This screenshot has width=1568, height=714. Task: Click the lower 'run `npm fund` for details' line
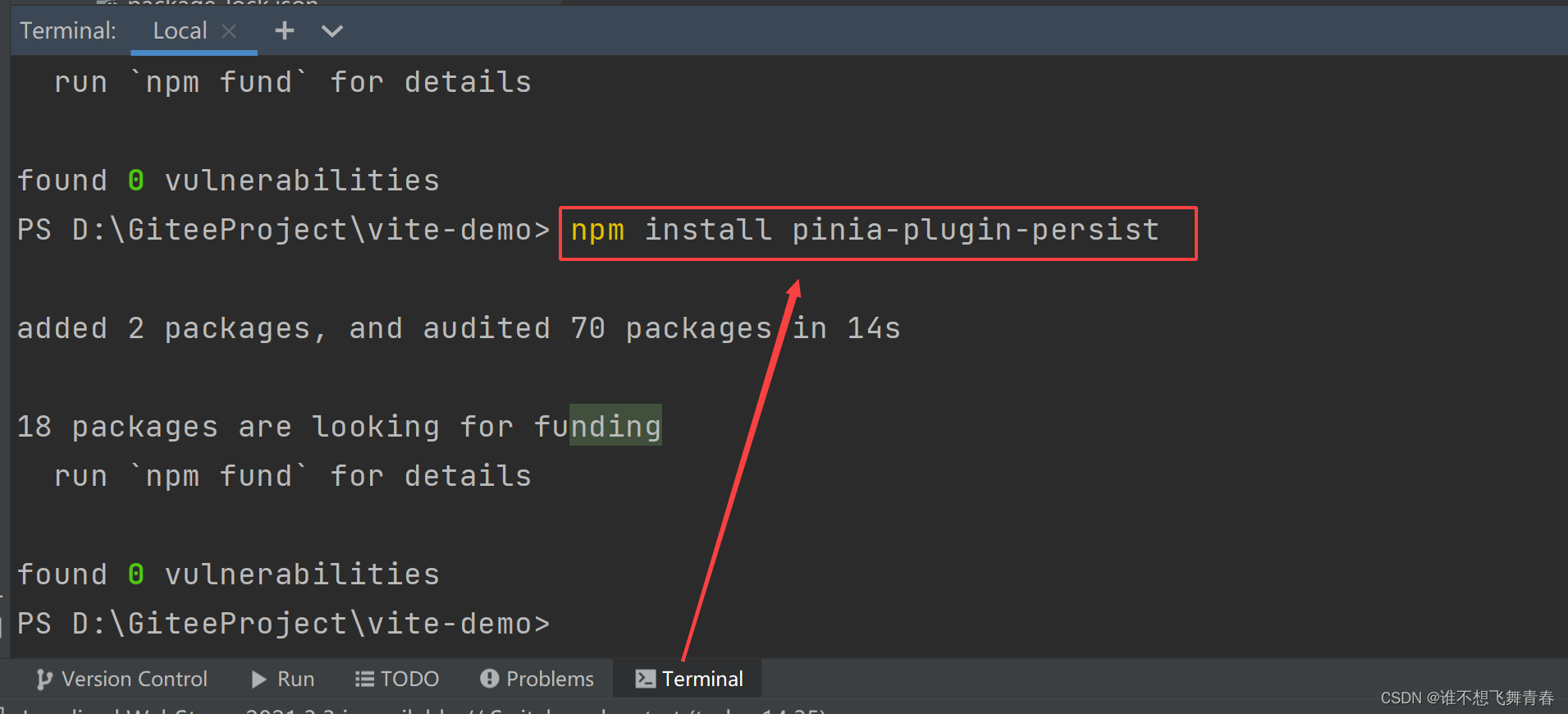[x=293, y=476]
